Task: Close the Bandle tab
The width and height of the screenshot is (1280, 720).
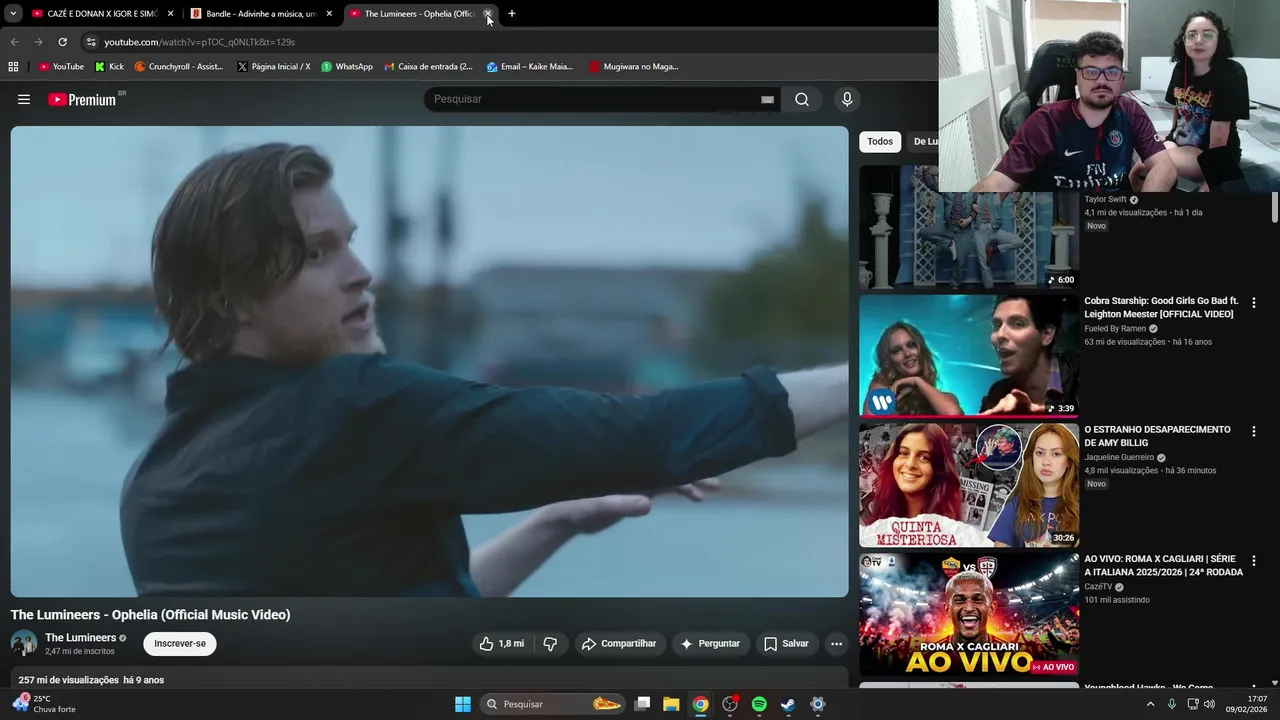Action: click(329, 14)
